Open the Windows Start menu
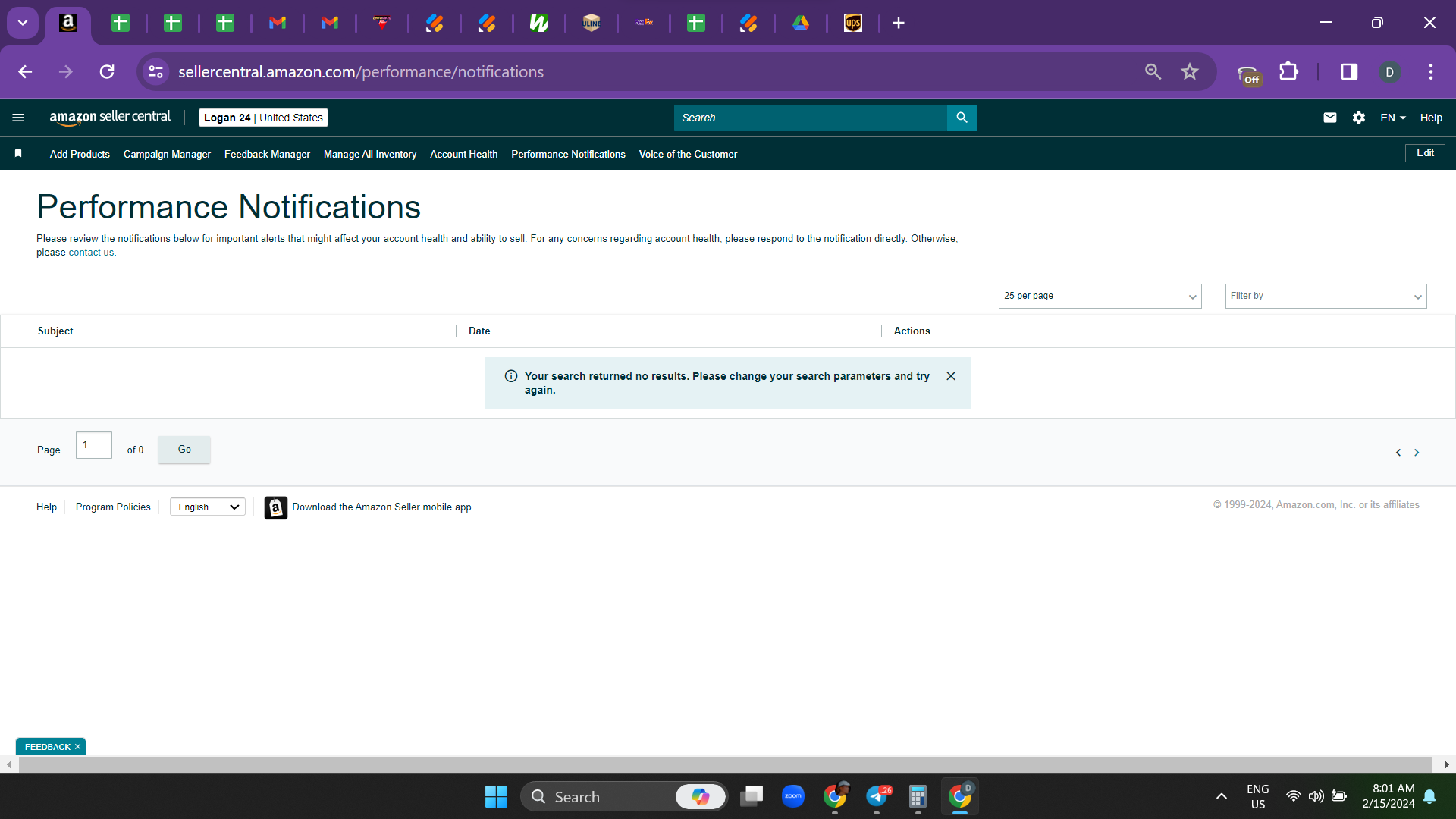1456x819 pixels. click(496, 797)
